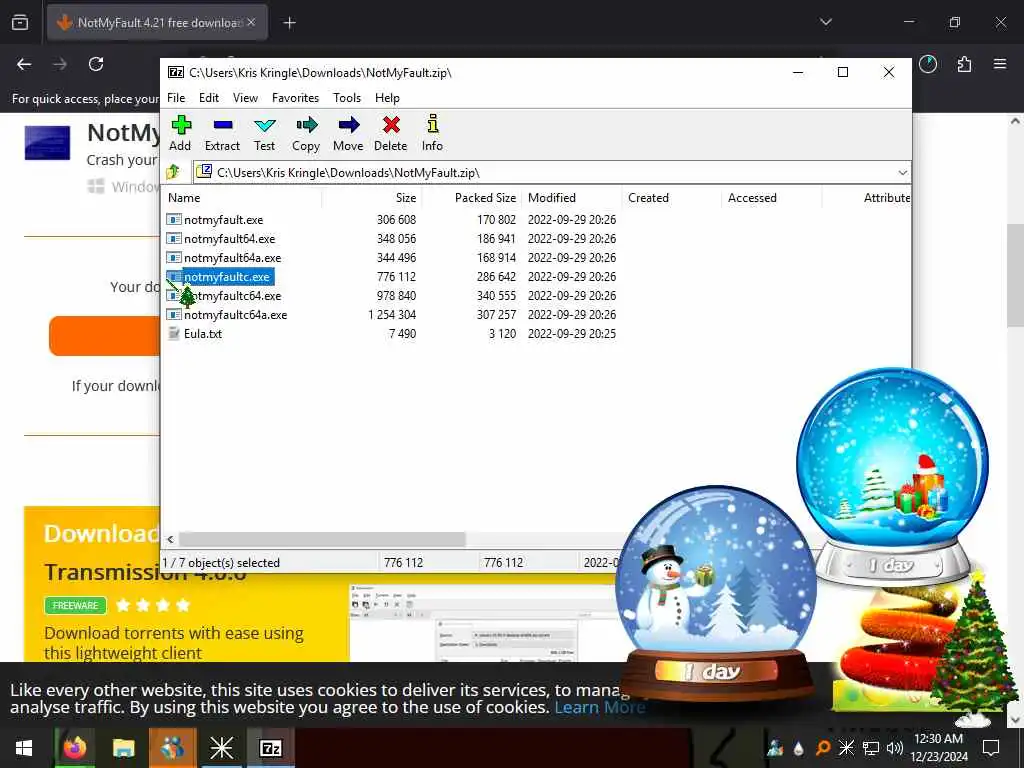
Task: Click the Extract toolbar icon
Action: (223, 125)
